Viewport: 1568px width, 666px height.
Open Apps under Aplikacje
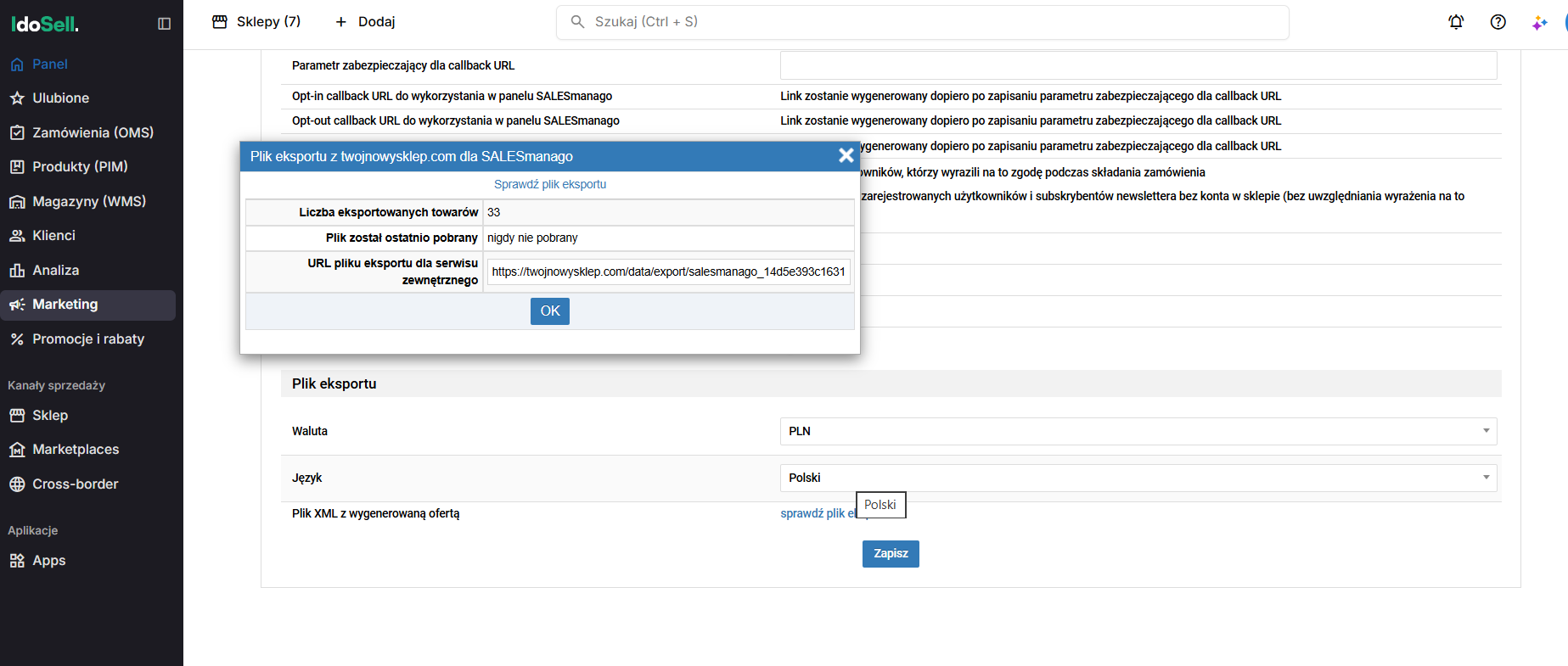[x=48, y=561]
